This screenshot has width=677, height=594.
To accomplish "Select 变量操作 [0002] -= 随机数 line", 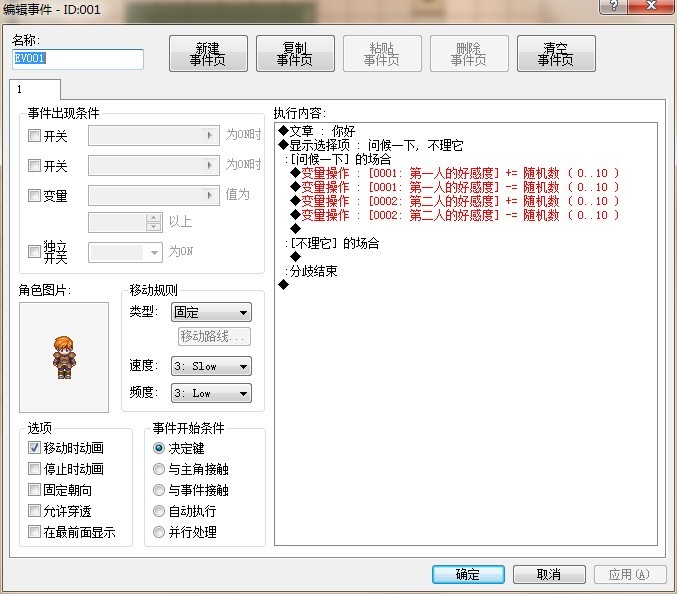I will click(455, 215).
